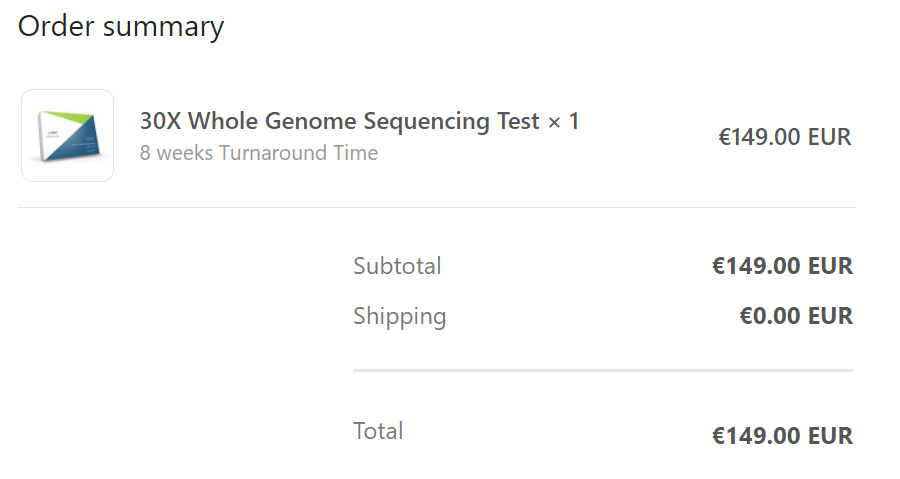
Task: Click "EUR" in the Total amount
Action: coord(830,436)
